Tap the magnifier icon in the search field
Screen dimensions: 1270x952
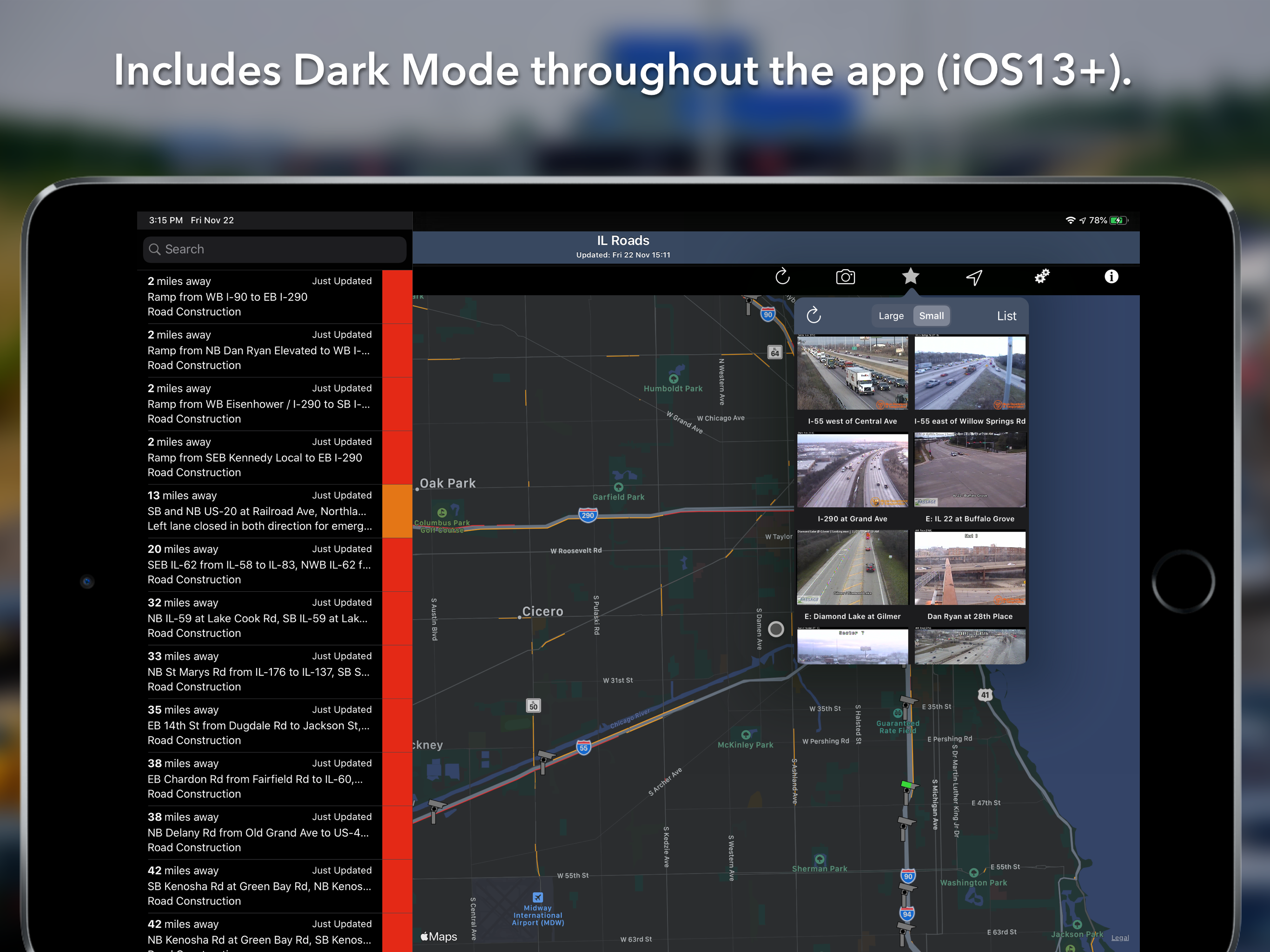154,249
